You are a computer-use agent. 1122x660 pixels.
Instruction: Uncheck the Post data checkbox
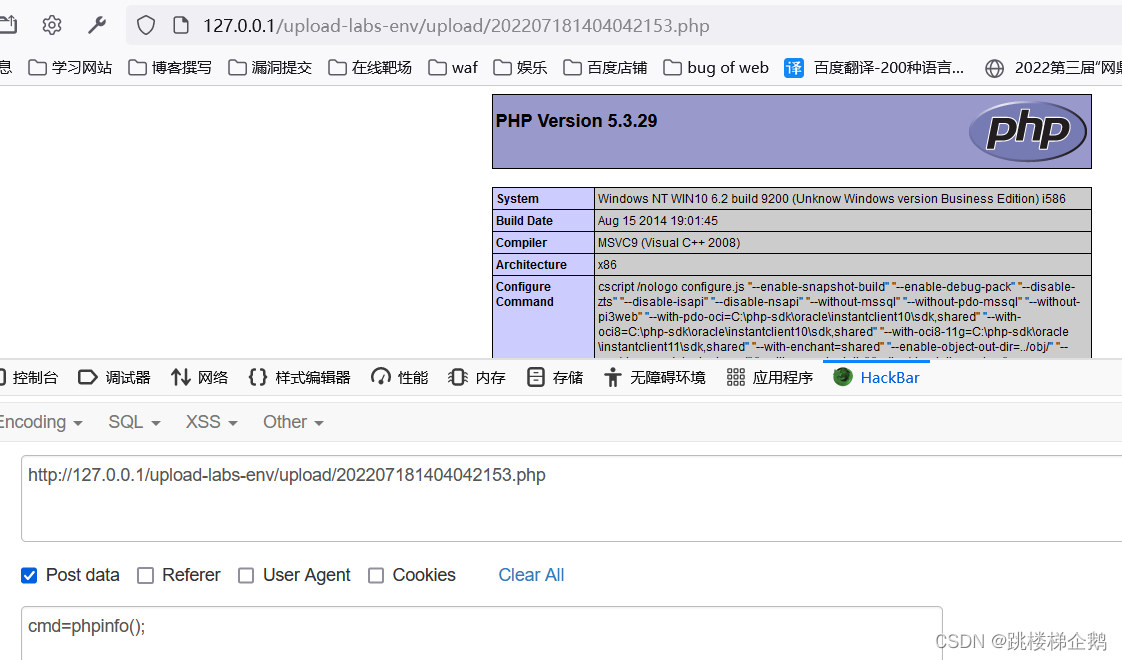pyautogui.click(x=29, y=575)
